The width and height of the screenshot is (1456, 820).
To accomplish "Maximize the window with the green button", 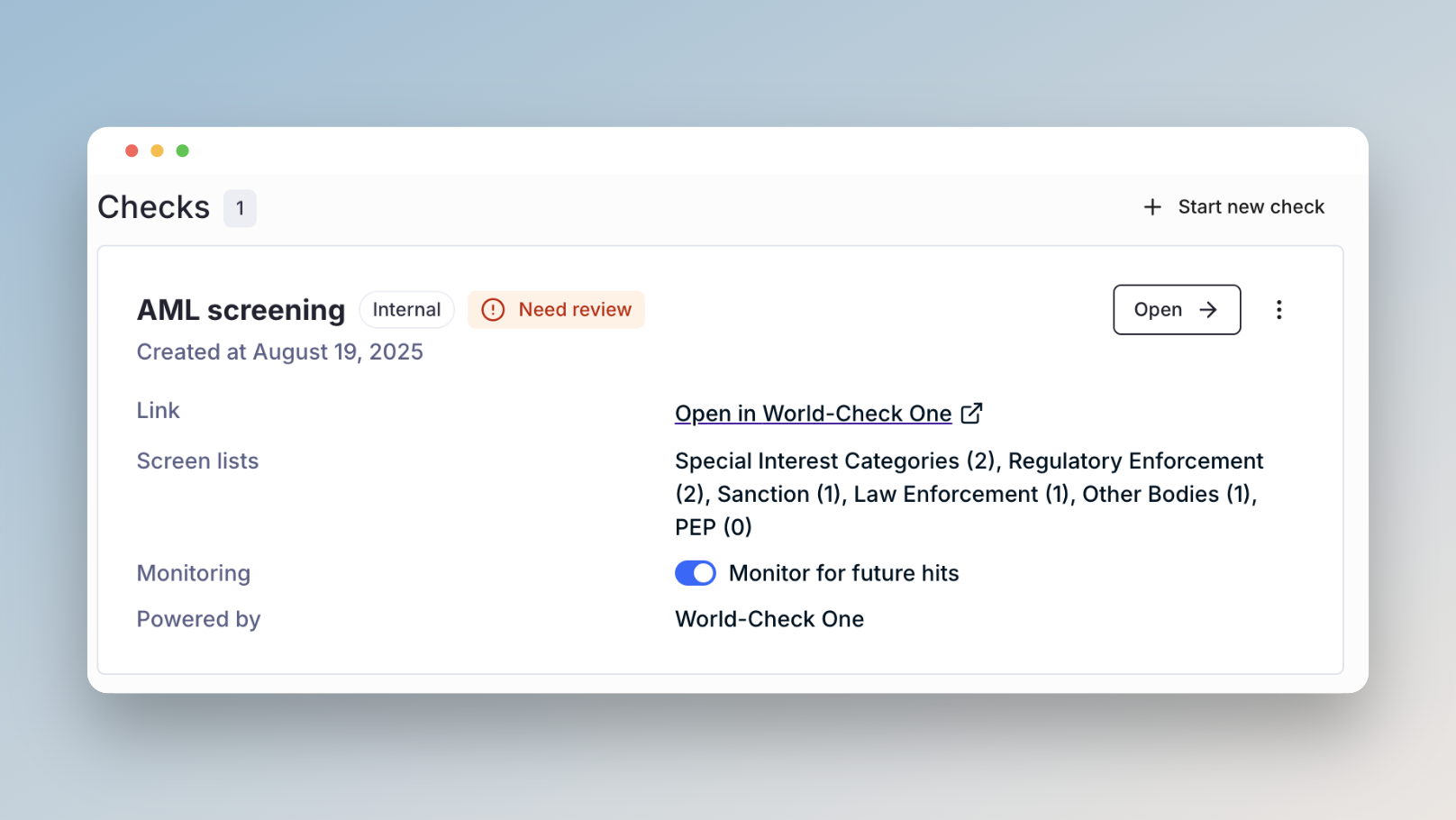I will (182, 150).
